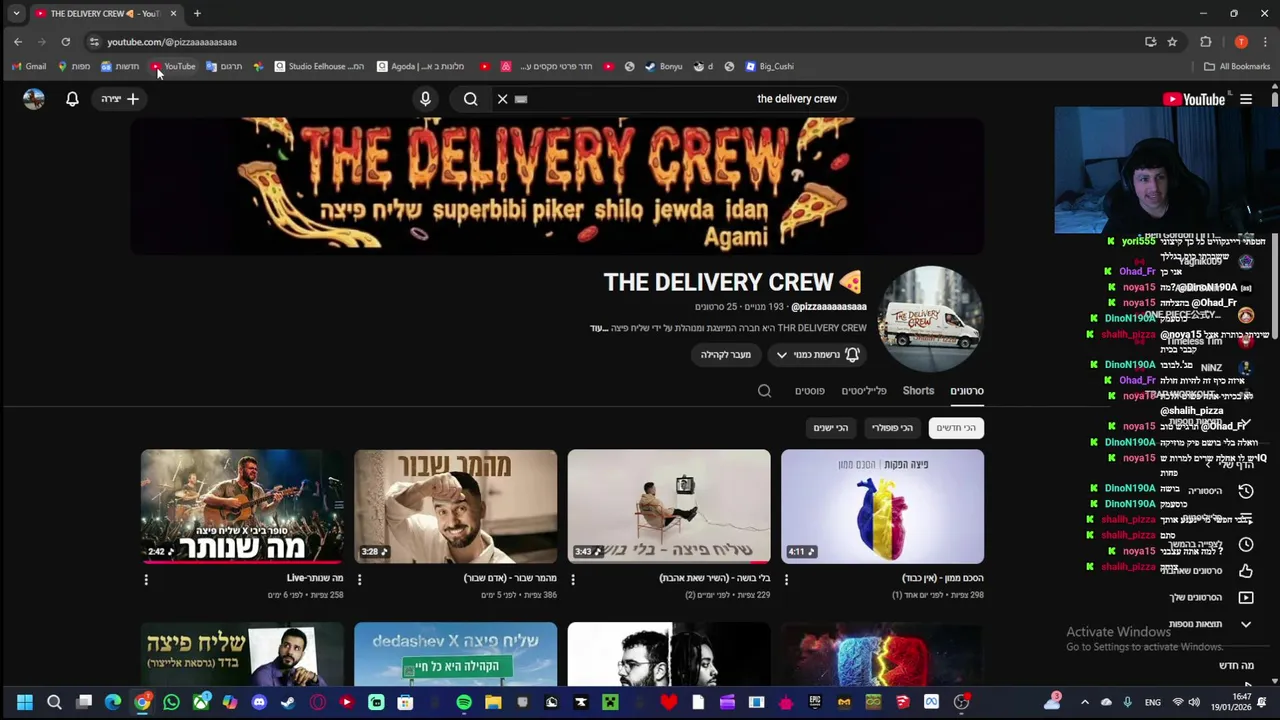The height and width of the screenshot is (720, 1280).
Task: Open the YouTube hamburger guide menu
Action: 1246,99
